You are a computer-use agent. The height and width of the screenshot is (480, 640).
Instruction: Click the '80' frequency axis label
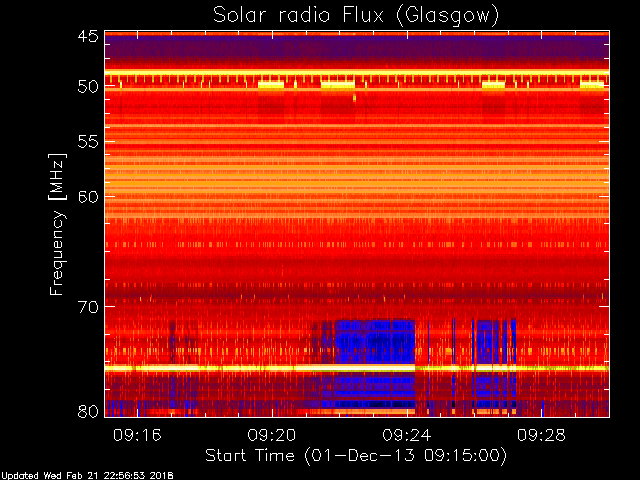88,411
